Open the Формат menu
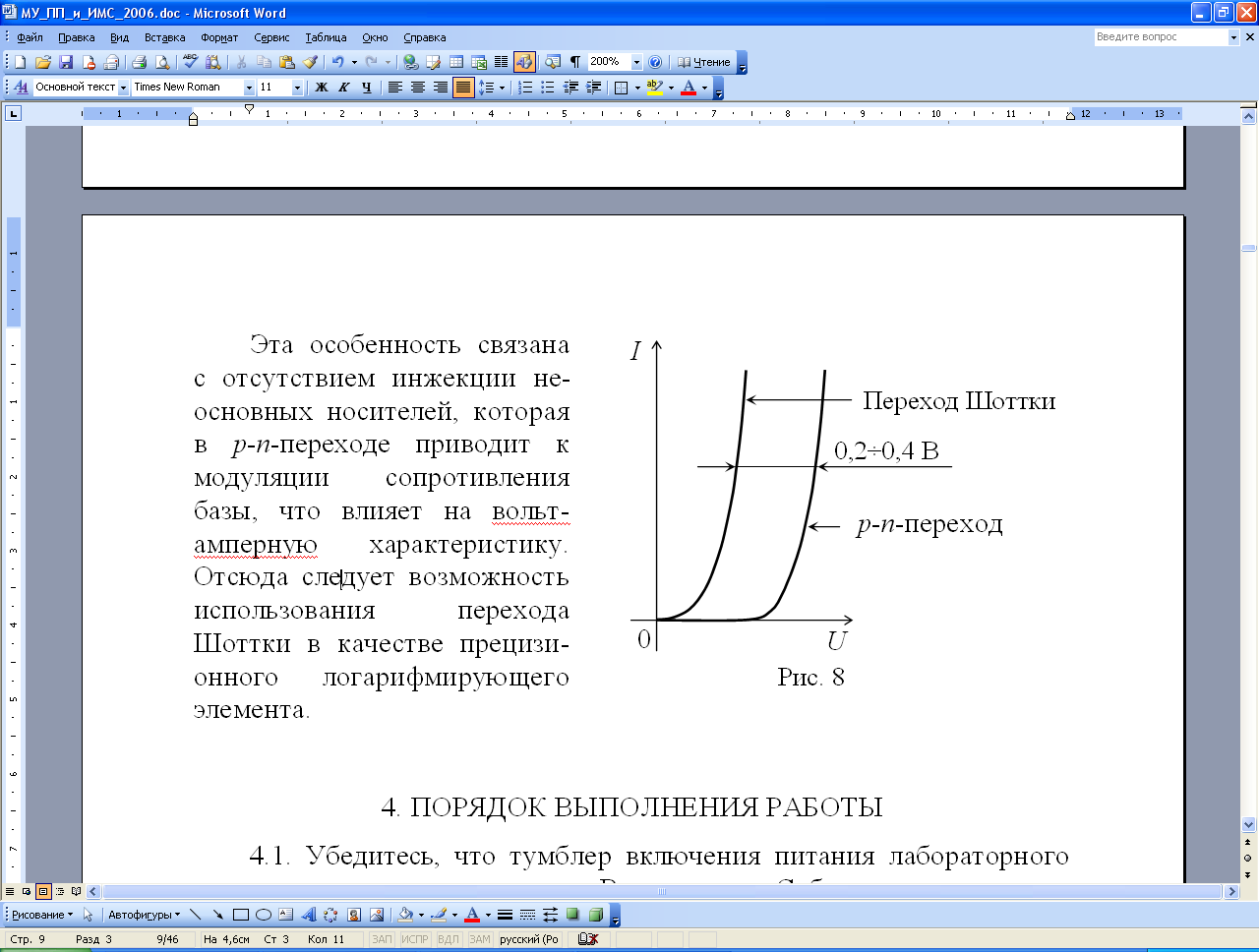The image size is (1259, 952). coord(219,37)
